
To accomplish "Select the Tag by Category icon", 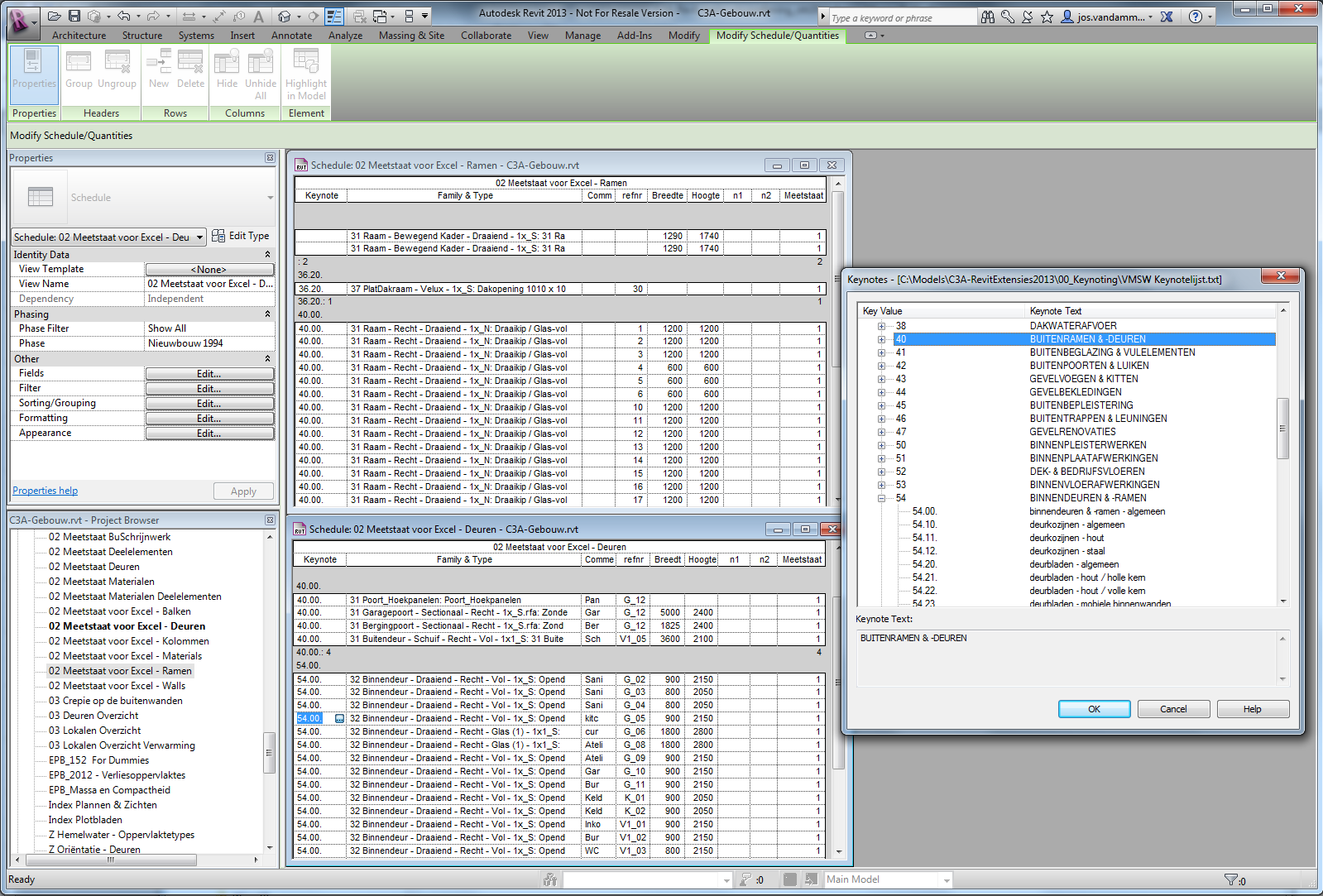I will coord(239,16).
